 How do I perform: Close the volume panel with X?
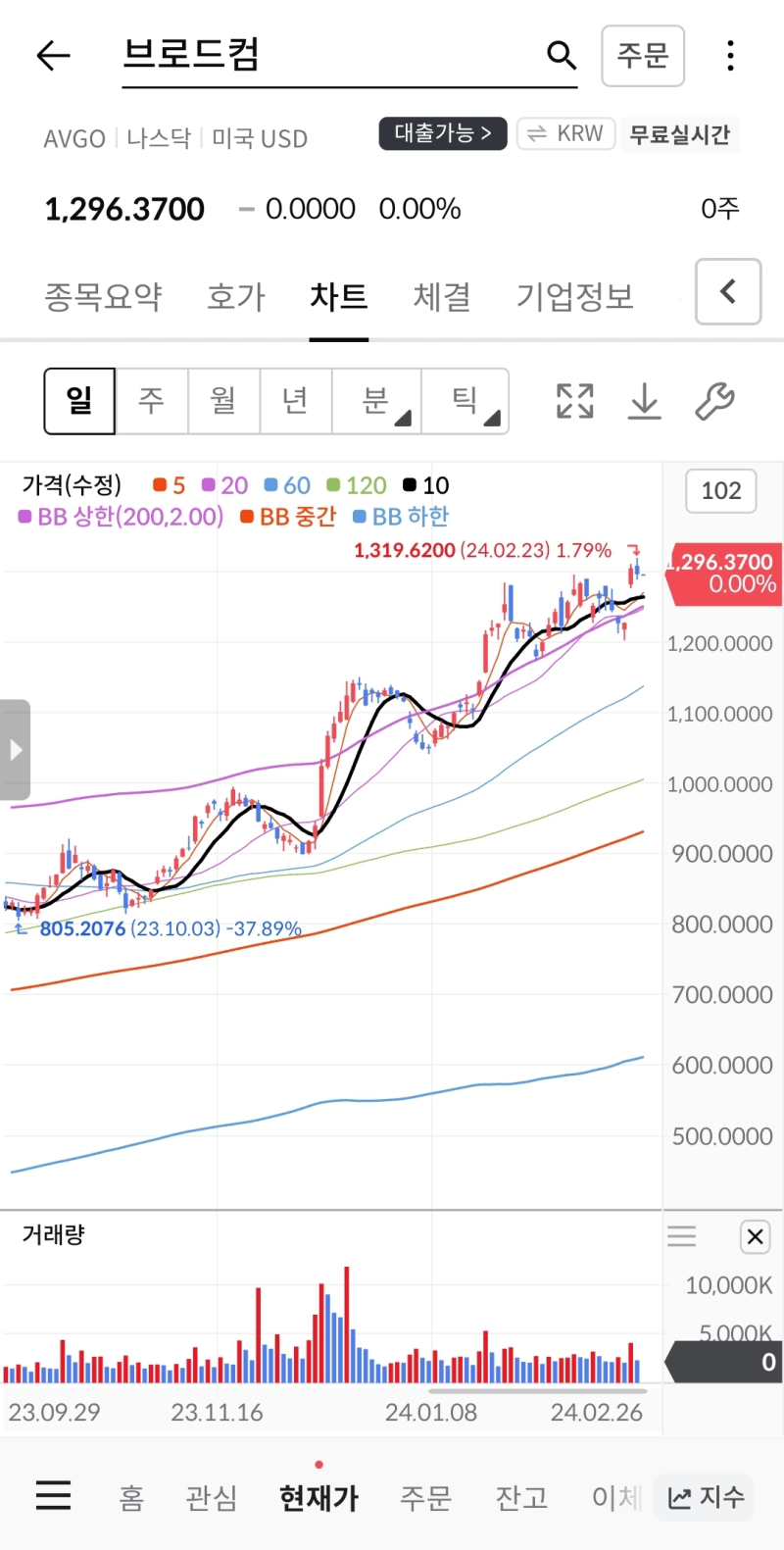[x=755, y=1237]
